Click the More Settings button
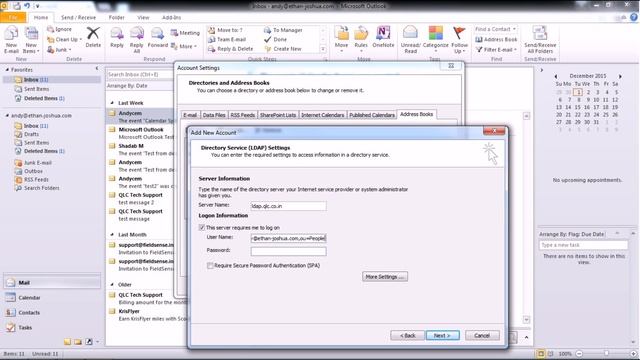The width and height of the screenshot is (640, 360). pyautogui.click(x=384, y=277)
